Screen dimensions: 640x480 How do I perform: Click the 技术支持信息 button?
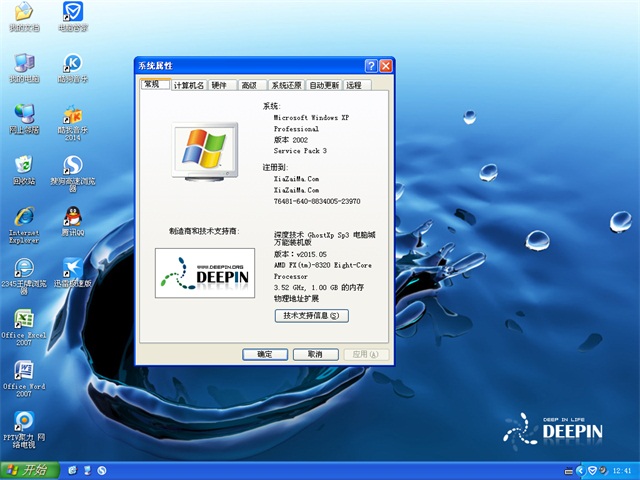click(x=311, y=316)
